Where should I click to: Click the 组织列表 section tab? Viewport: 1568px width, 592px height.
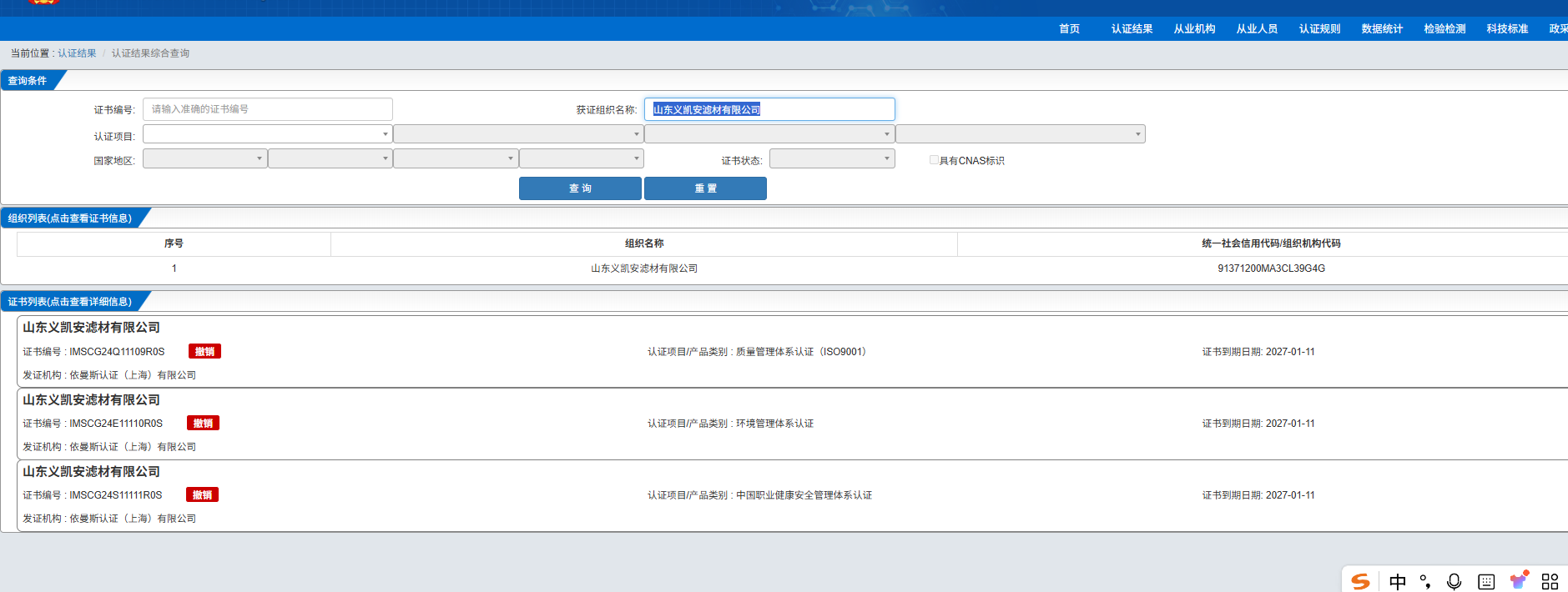[70, 218]
